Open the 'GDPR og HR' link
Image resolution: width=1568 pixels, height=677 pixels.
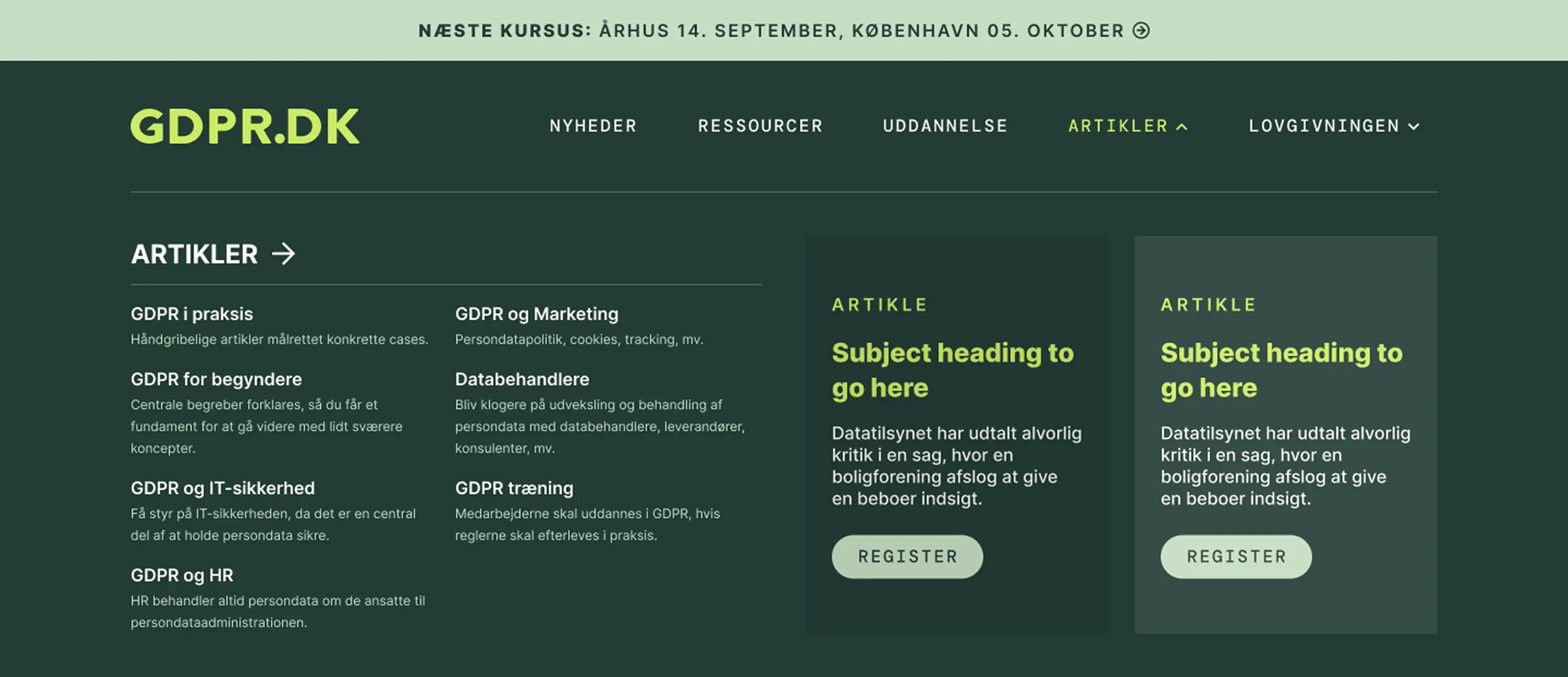[182, 575]
